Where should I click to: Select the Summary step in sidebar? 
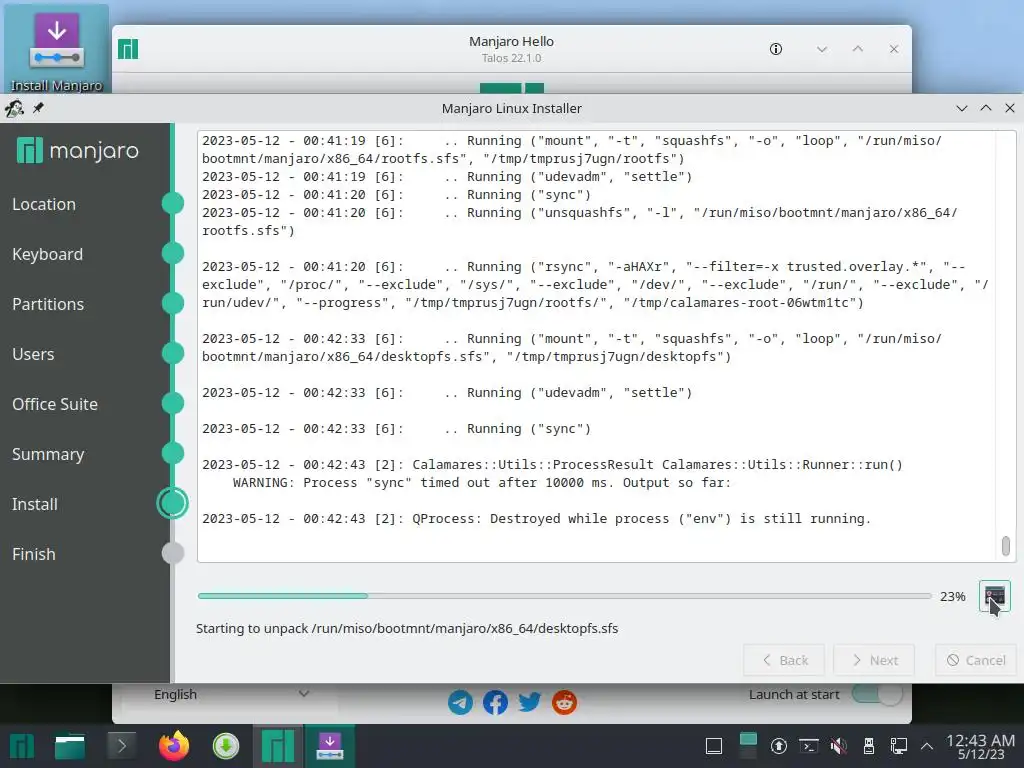[48, 455]
